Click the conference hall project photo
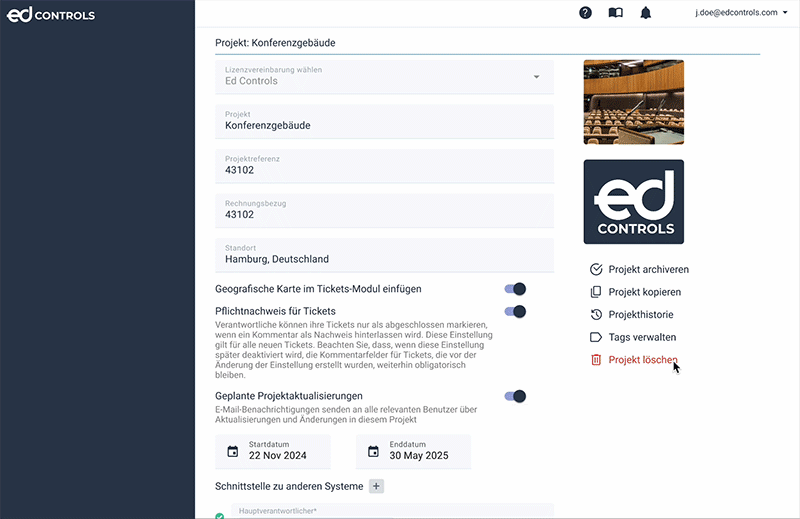 [x=633, y=102]
